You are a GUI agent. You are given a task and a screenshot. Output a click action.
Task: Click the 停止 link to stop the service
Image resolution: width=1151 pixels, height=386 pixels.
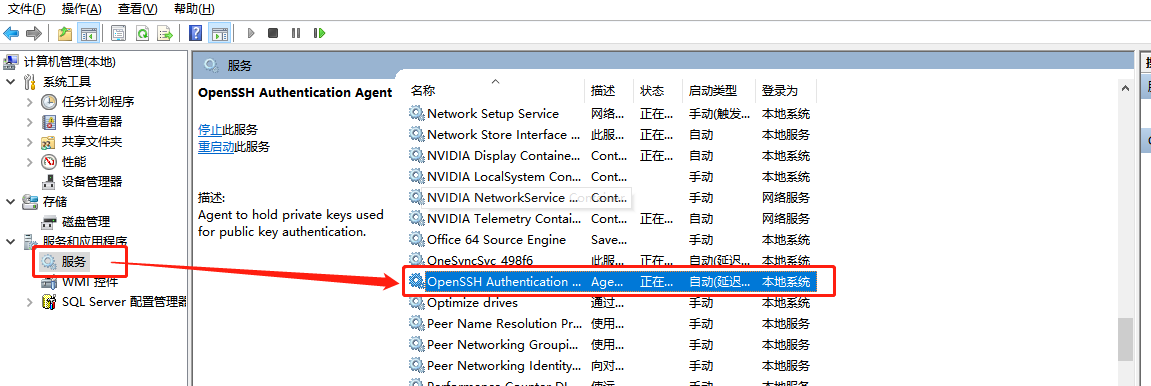pyautogui.click(x=210, y=130)
